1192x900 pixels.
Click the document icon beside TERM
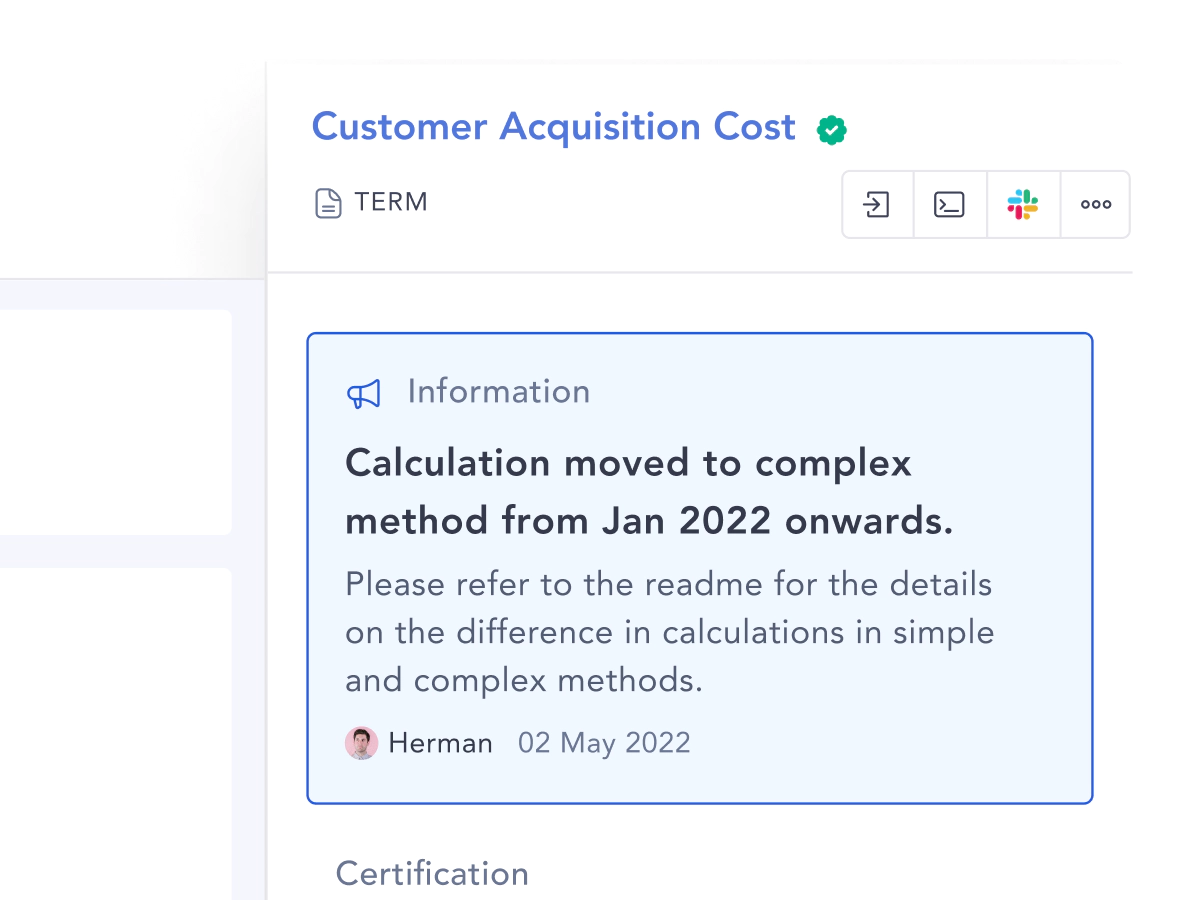click(x=328, y=203)
